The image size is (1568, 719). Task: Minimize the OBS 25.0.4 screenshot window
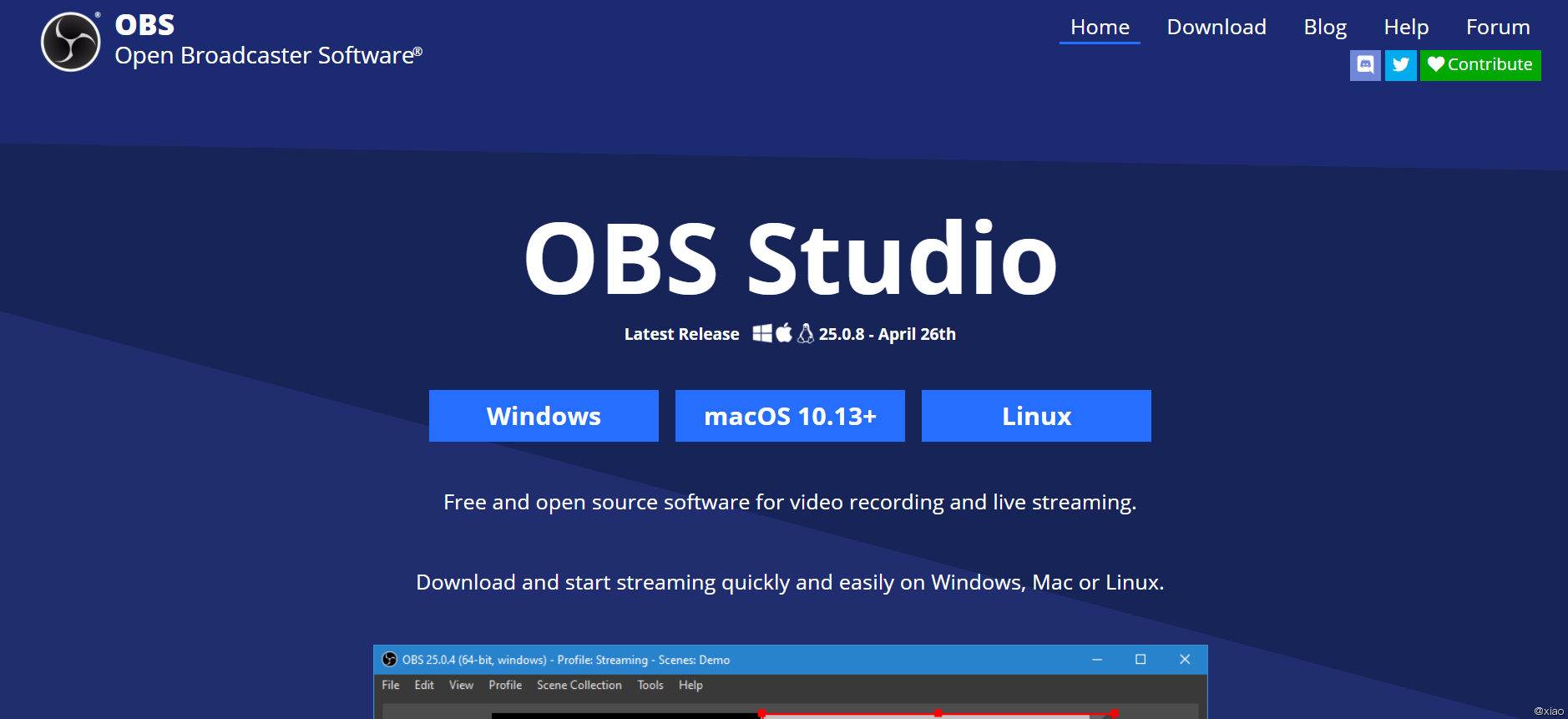(1097, 660)
